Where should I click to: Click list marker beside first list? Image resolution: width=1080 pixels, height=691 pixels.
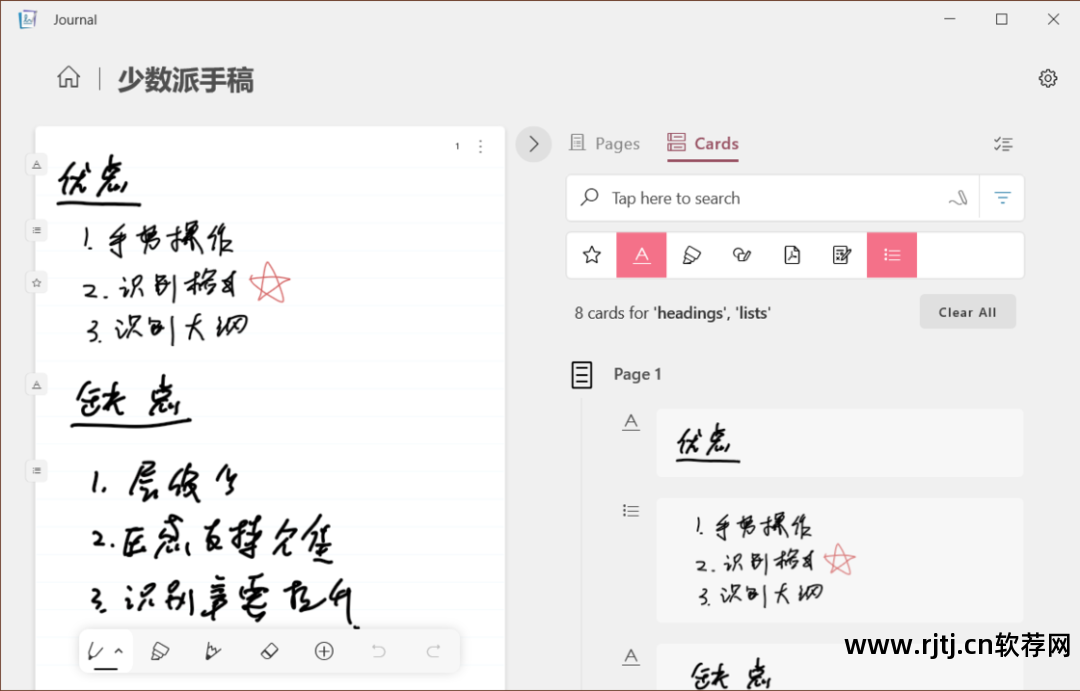coord(37,229)
